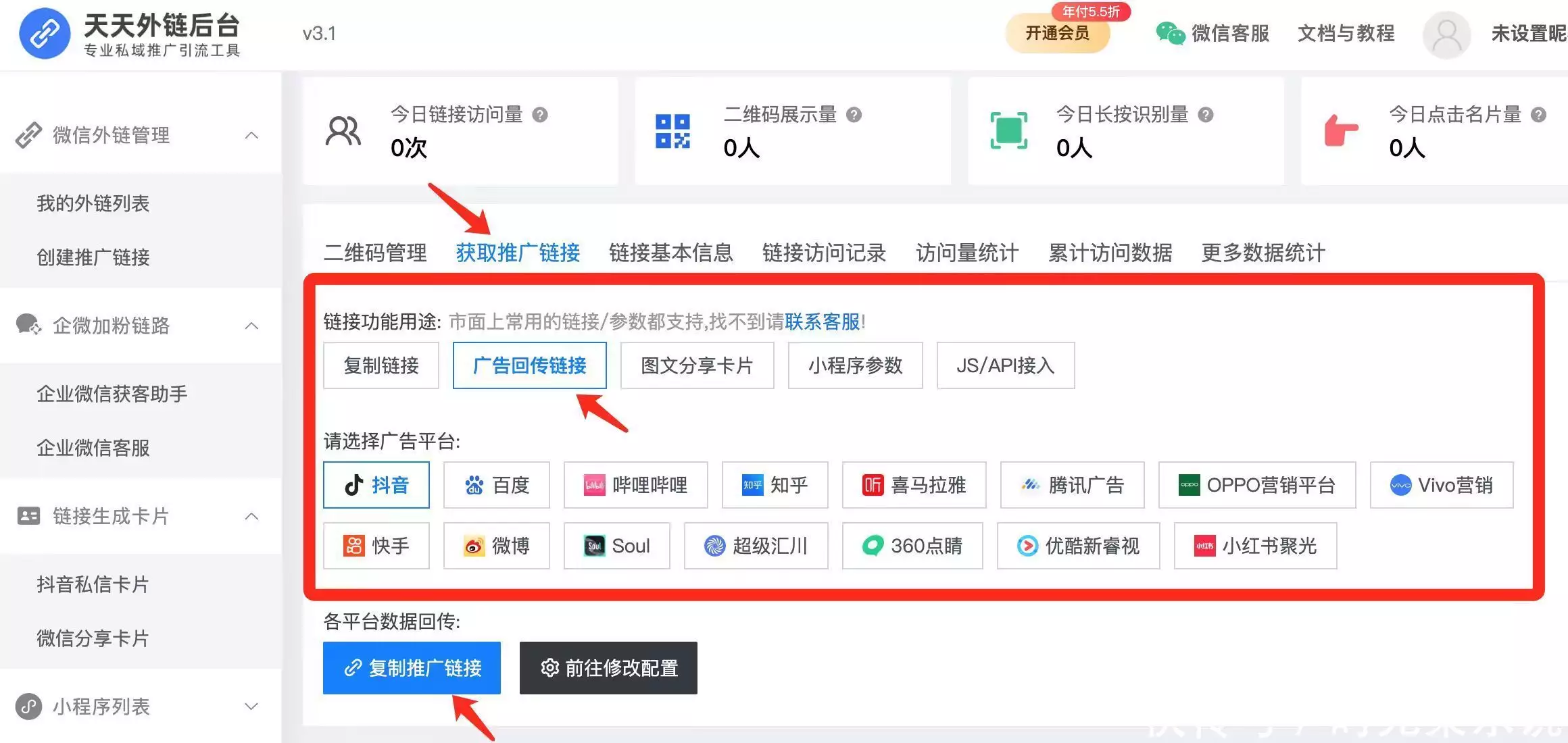Screen dimensions: 1568x743
Task: Collapse the 微信外链管理 section
Action: click(x=251, y=135)
